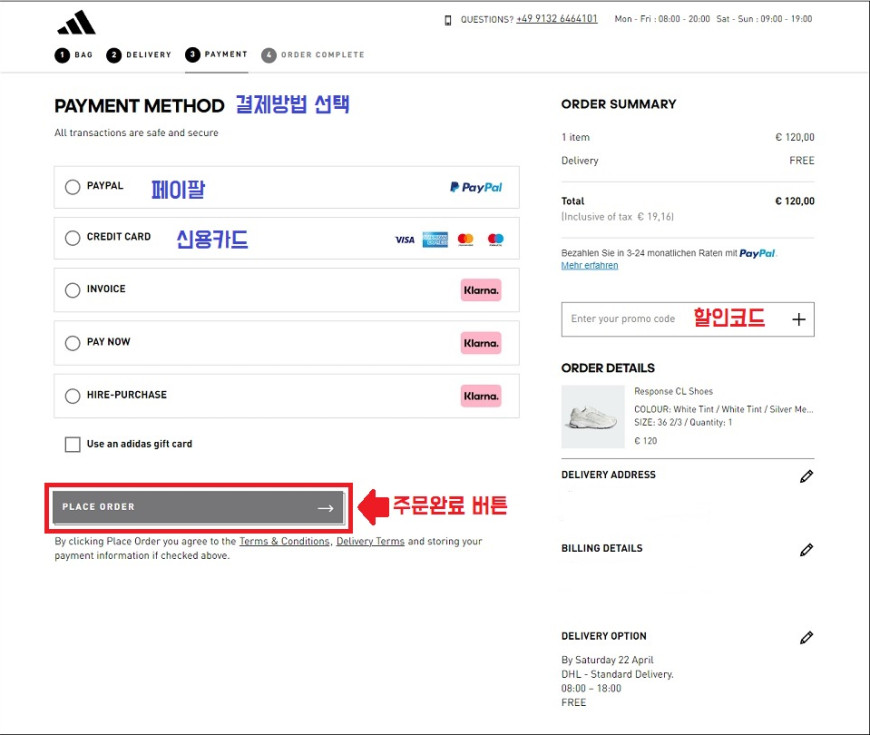870x735 pixels.
Task: Click the By Saturday 22 April text
Action: point(607,660)
